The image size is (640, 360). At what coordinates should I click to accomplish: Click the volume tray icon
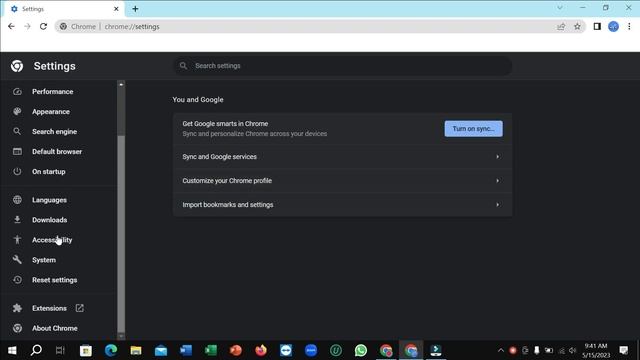573,350
